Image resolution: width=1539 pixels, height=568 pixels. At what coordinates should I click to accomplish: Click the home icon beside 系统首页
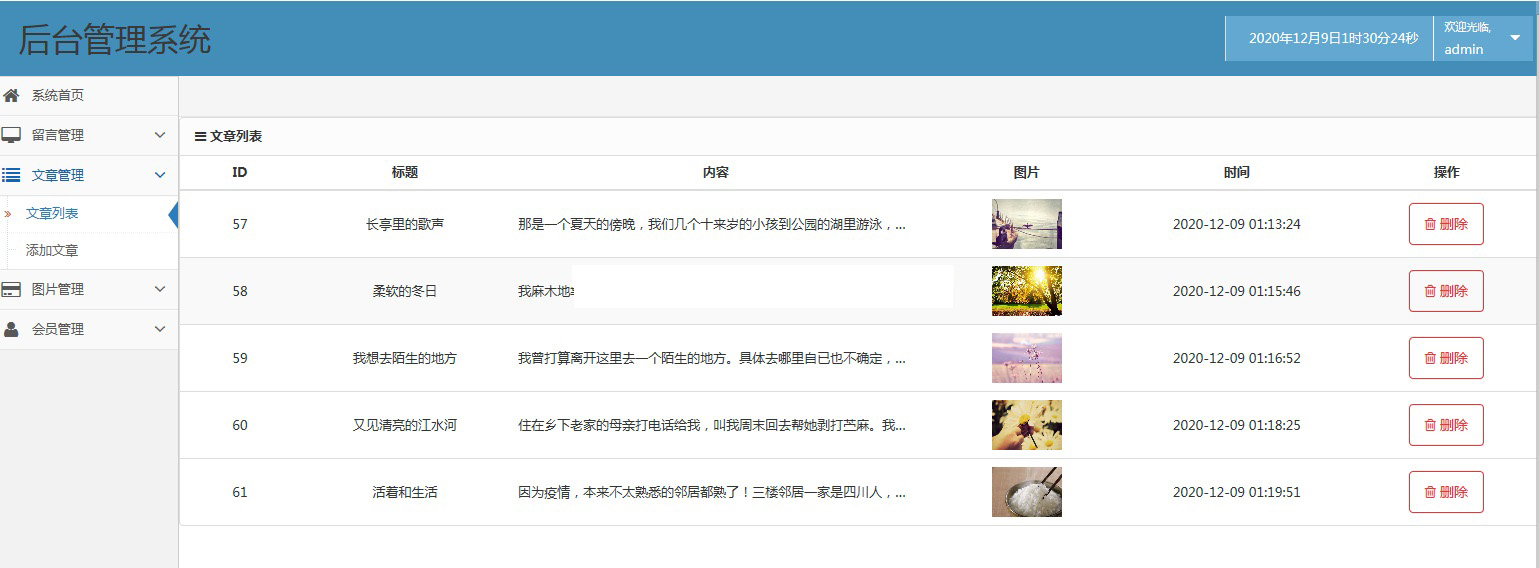pos(11,96)
